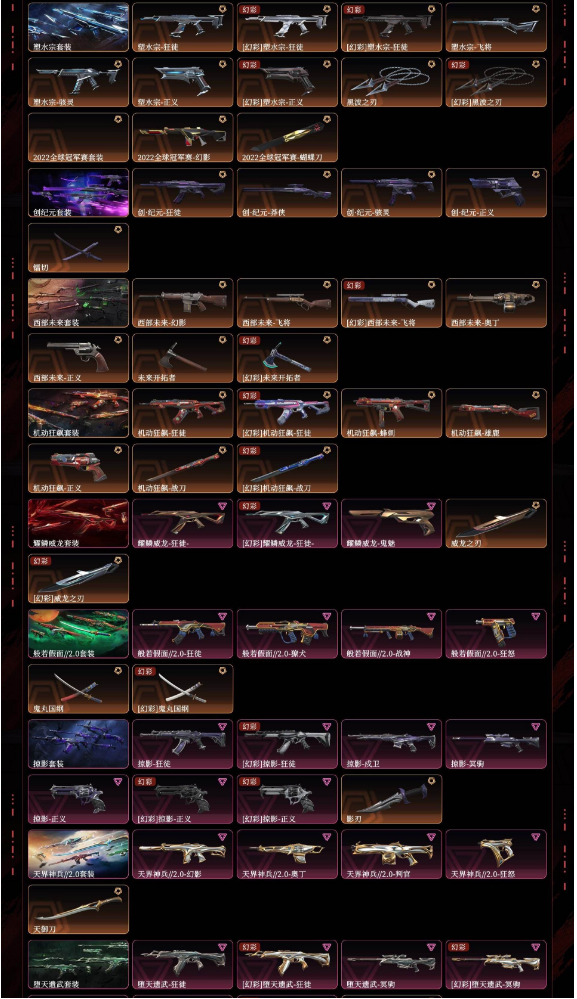Choose the 般若假面//2.0-战神 rifle card
The width and height of the screenshot is (577, 999).
392,634
